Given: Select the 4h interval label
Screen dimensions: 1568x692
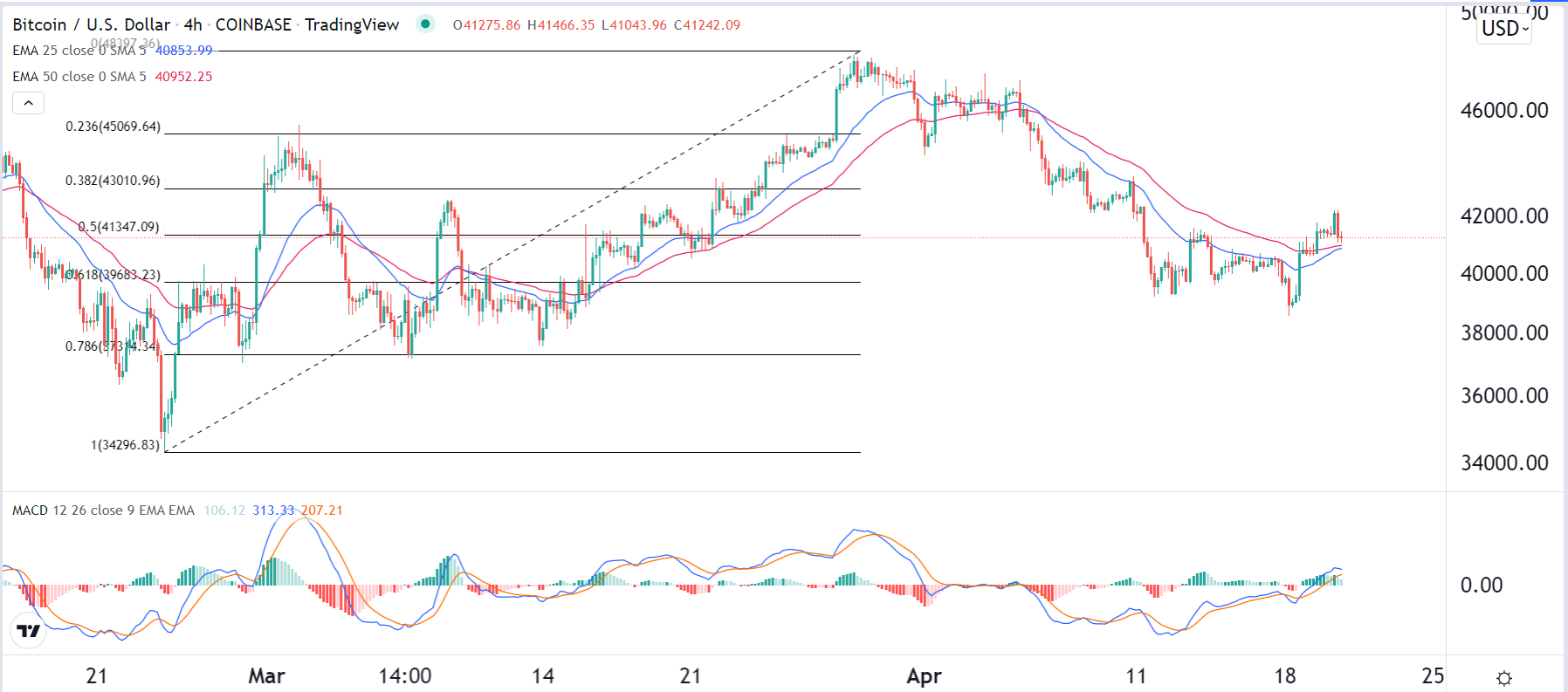Looking at the screenshot, I should 192,24.
